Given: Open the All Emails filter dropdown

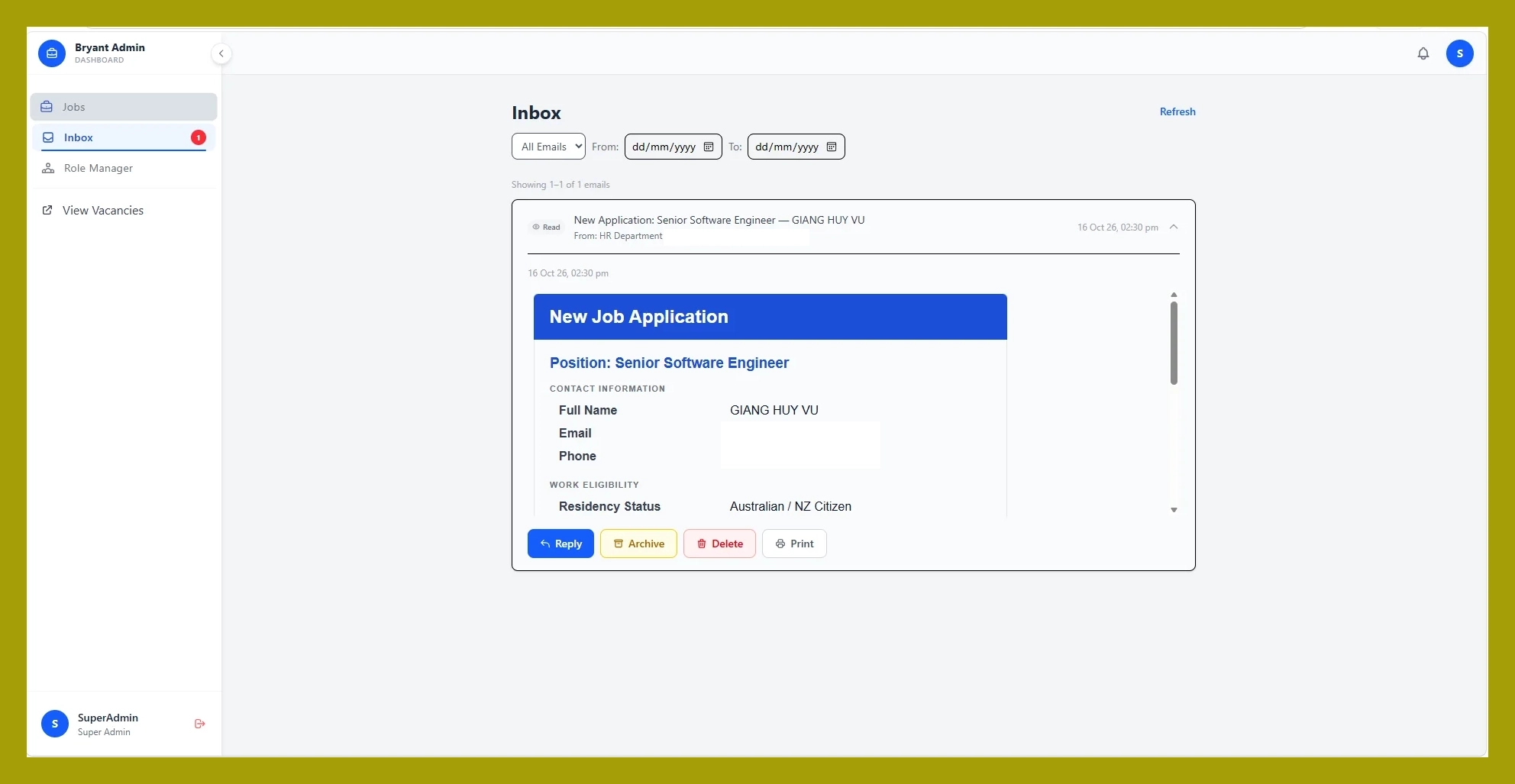Looking at the screenshot, I should point(548,147).
